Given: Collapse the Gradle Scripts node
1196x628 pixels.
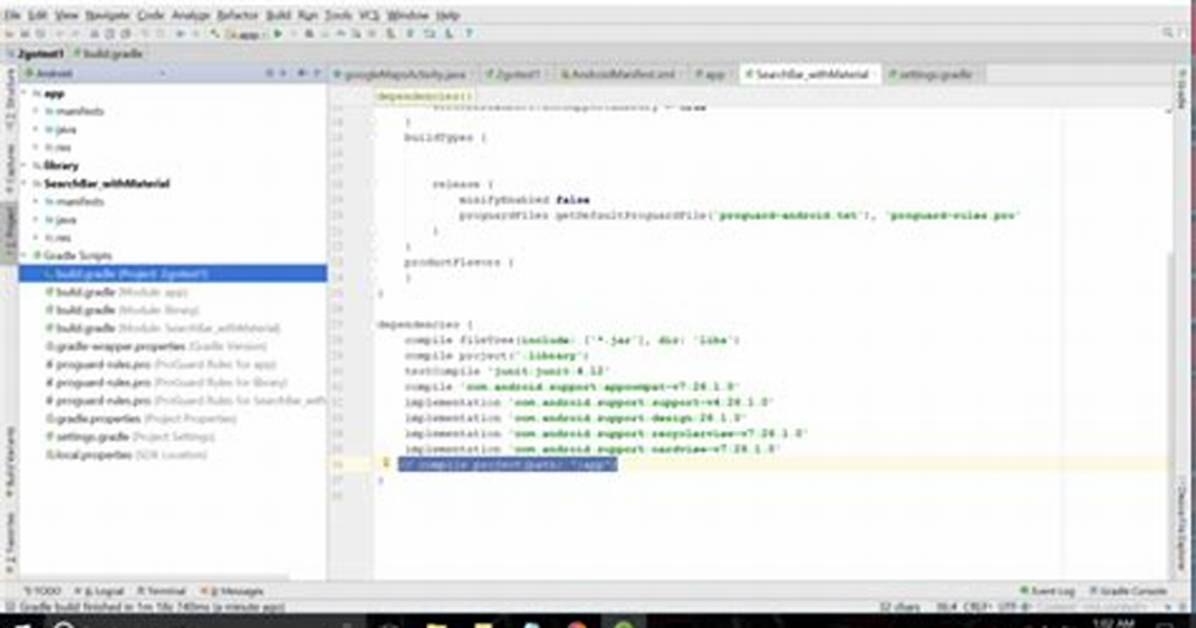Looking at the screenshot, I should [x=25, y=256].
